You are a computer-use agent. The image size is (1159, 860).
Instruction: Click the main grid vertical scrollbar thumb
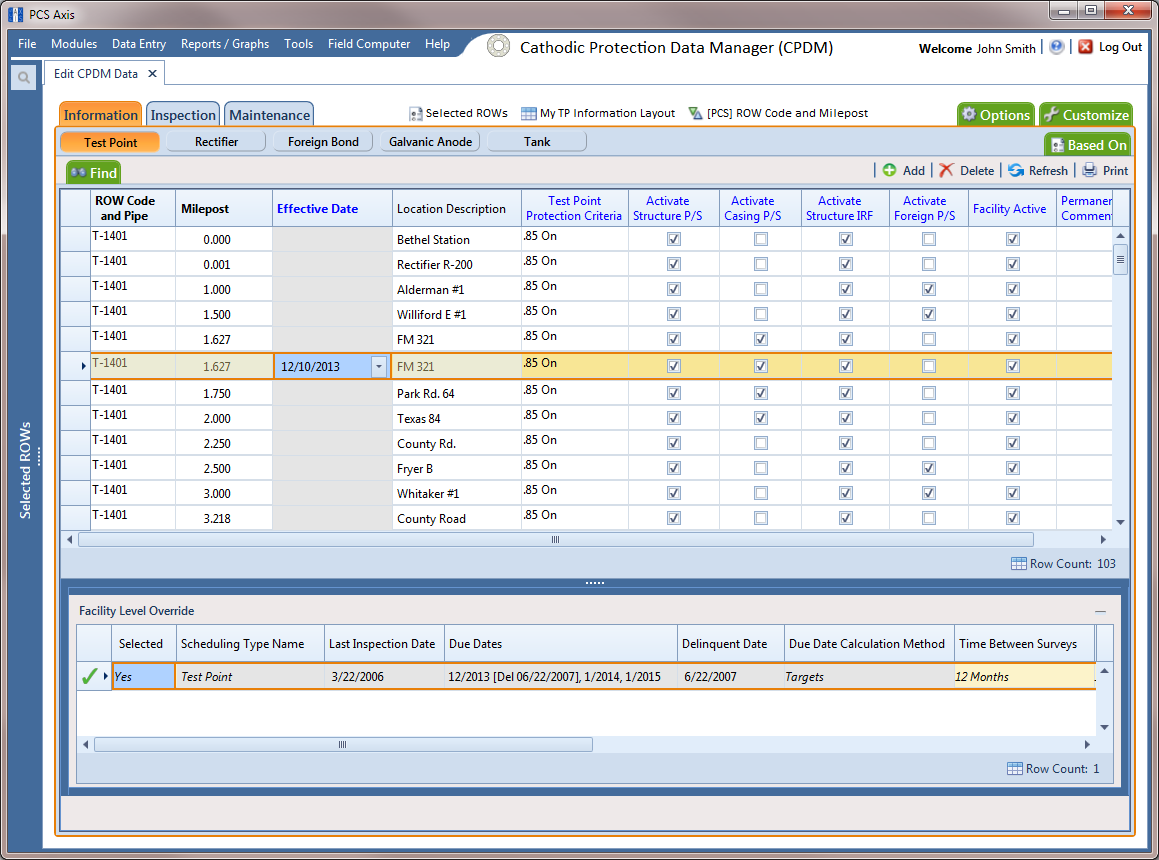1121,260
